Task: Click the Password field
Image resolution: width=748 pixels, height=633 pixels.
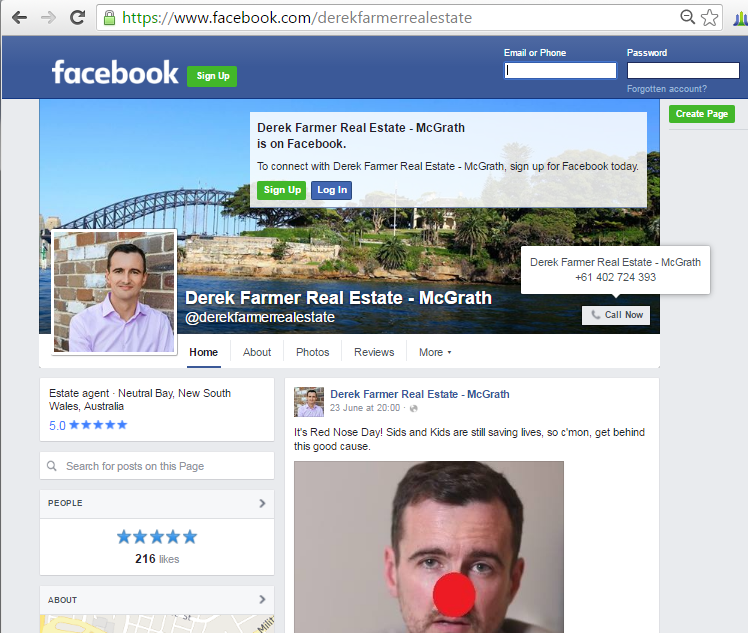Action: (x=683, y=71)
